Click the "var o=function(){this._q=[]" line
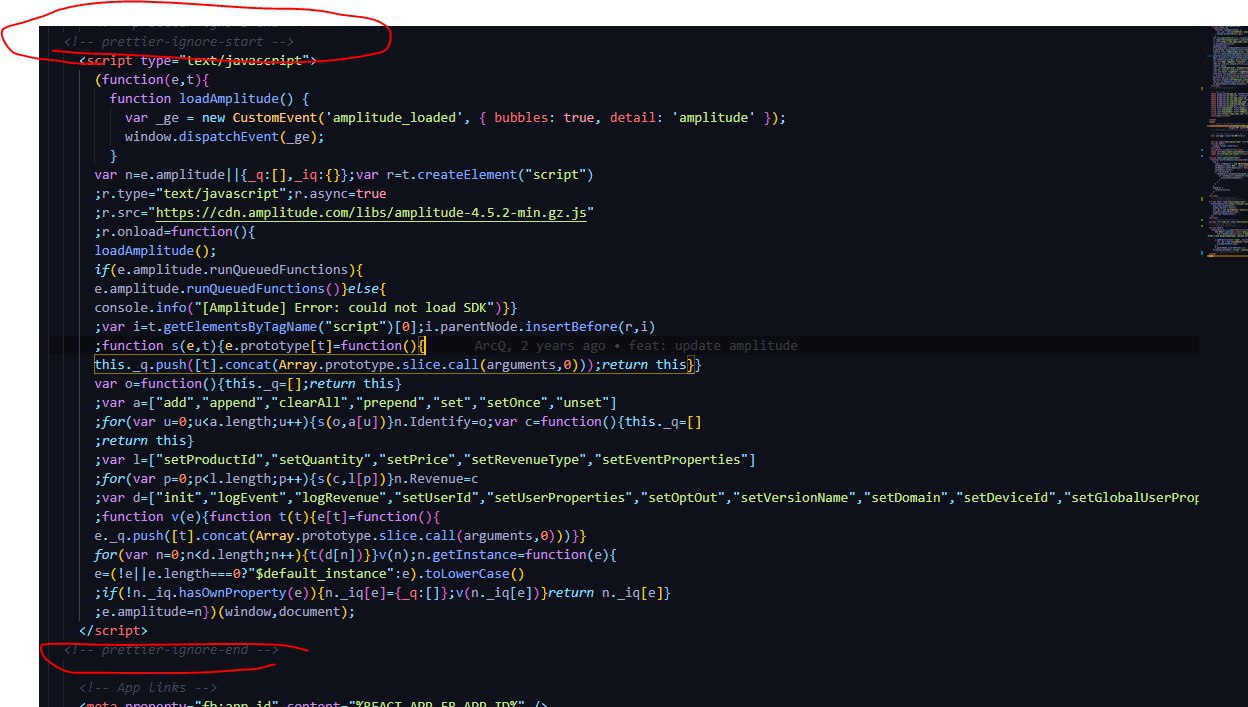 click(x=247, y=384)
